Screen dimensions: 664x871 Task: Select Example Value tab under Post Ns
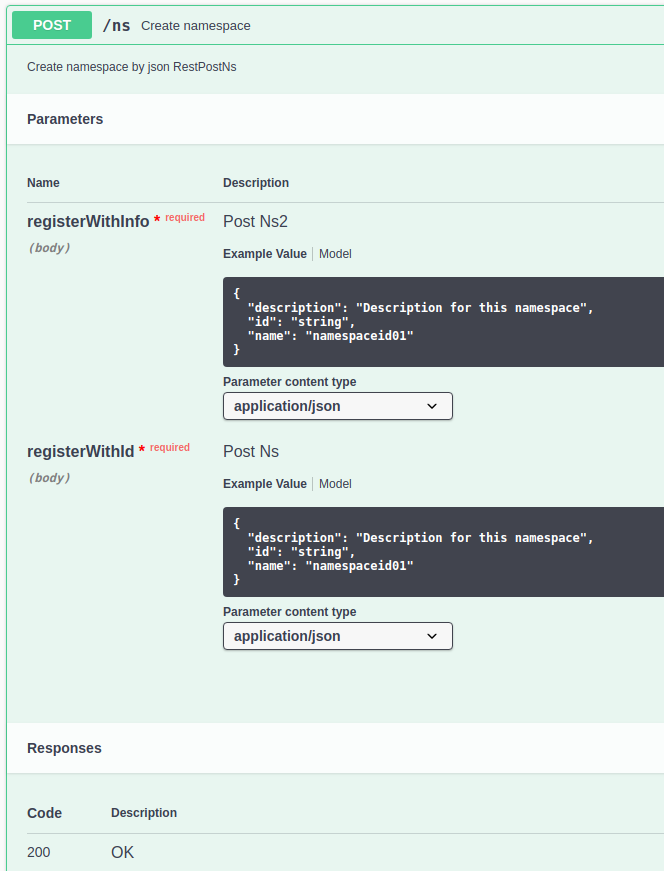[264, 484]
